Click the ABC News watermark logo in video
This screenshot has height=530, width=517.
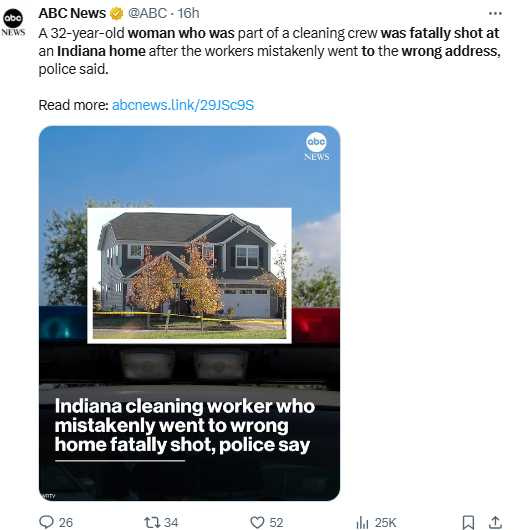click(x=316, y=146)
